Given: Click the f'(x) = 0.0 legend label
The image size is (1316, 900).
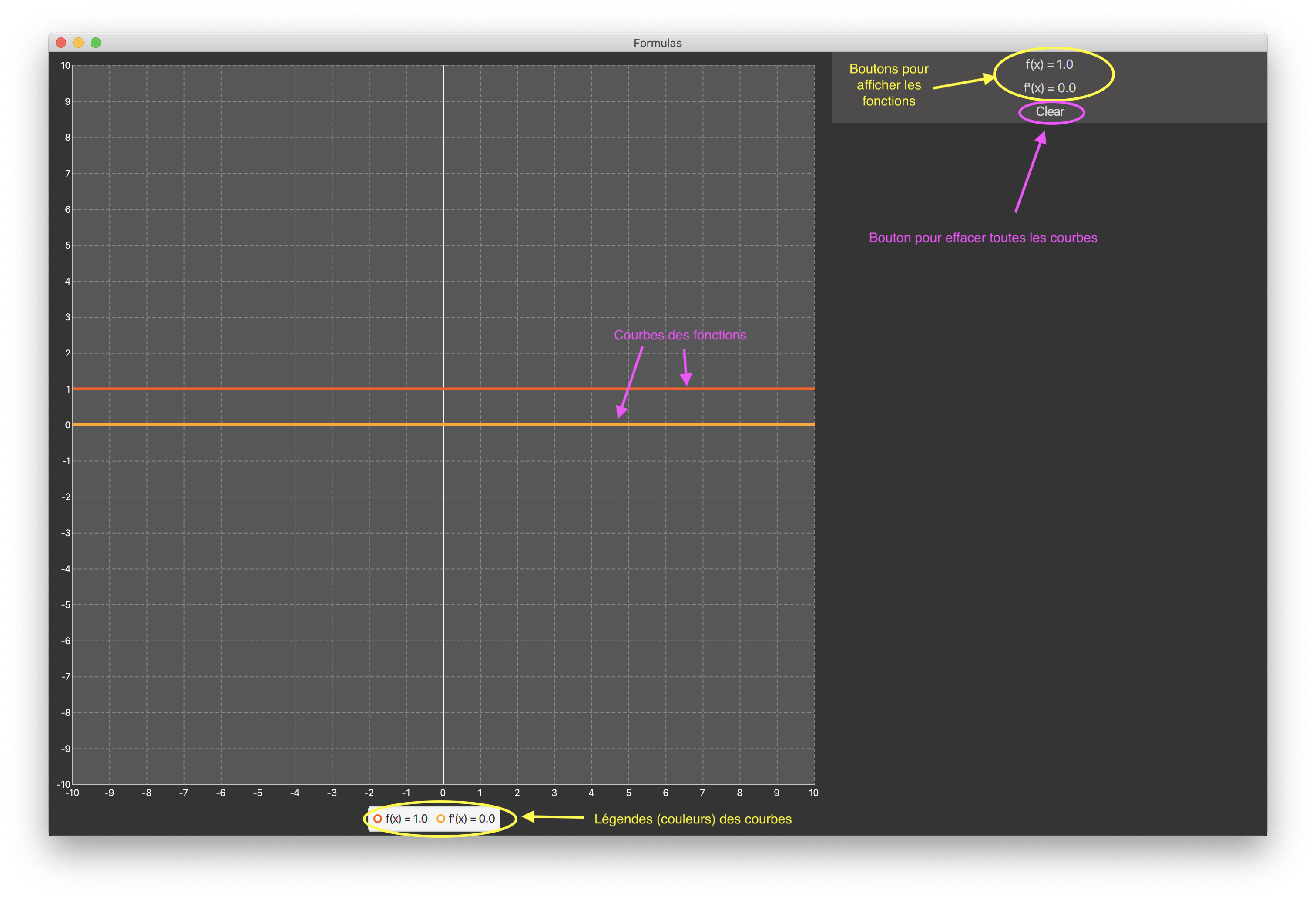Looking at the screenshot, I should pyautogui.click(x=472, y=819).
